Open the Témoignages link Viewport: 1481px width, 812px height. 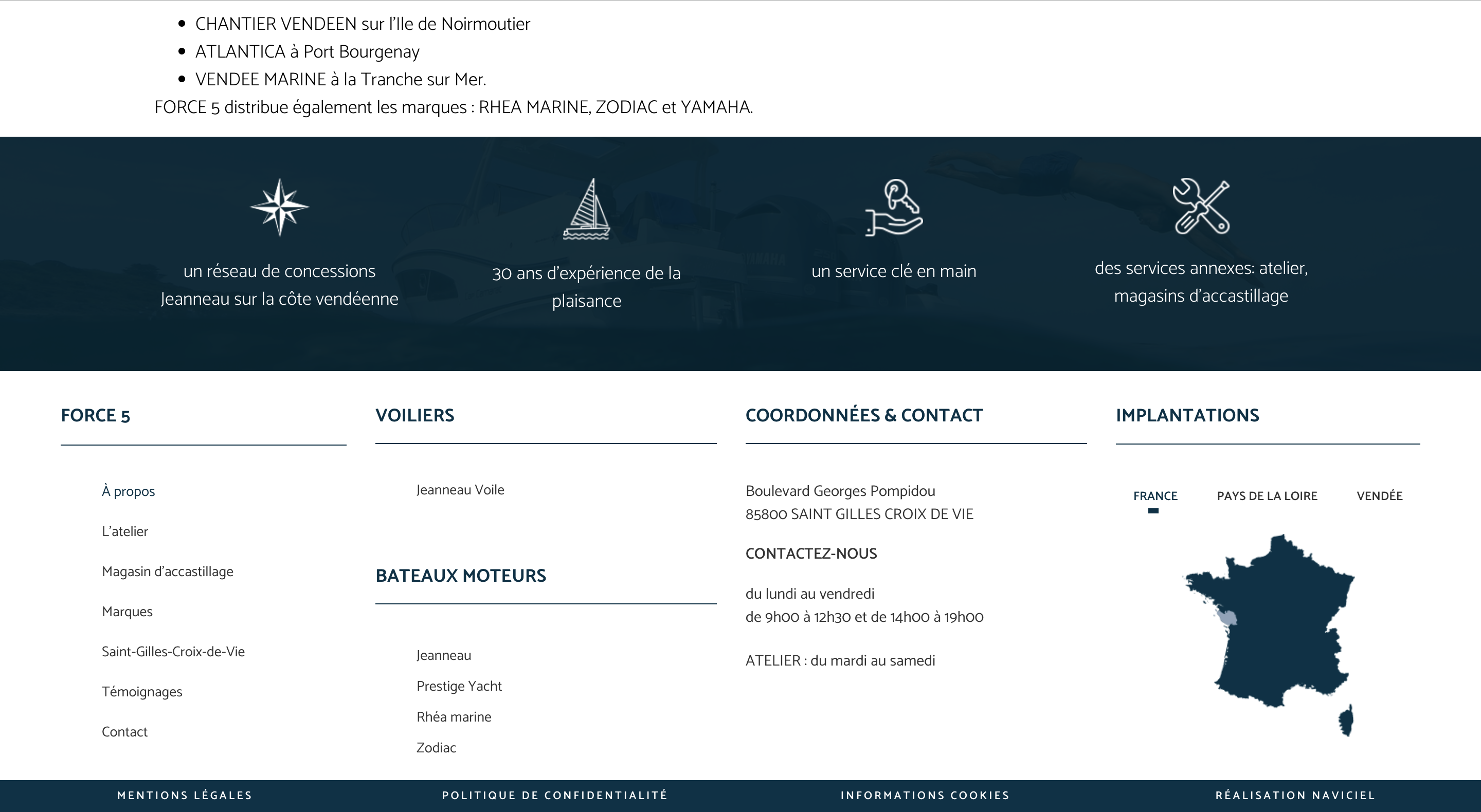coord(142,692)
